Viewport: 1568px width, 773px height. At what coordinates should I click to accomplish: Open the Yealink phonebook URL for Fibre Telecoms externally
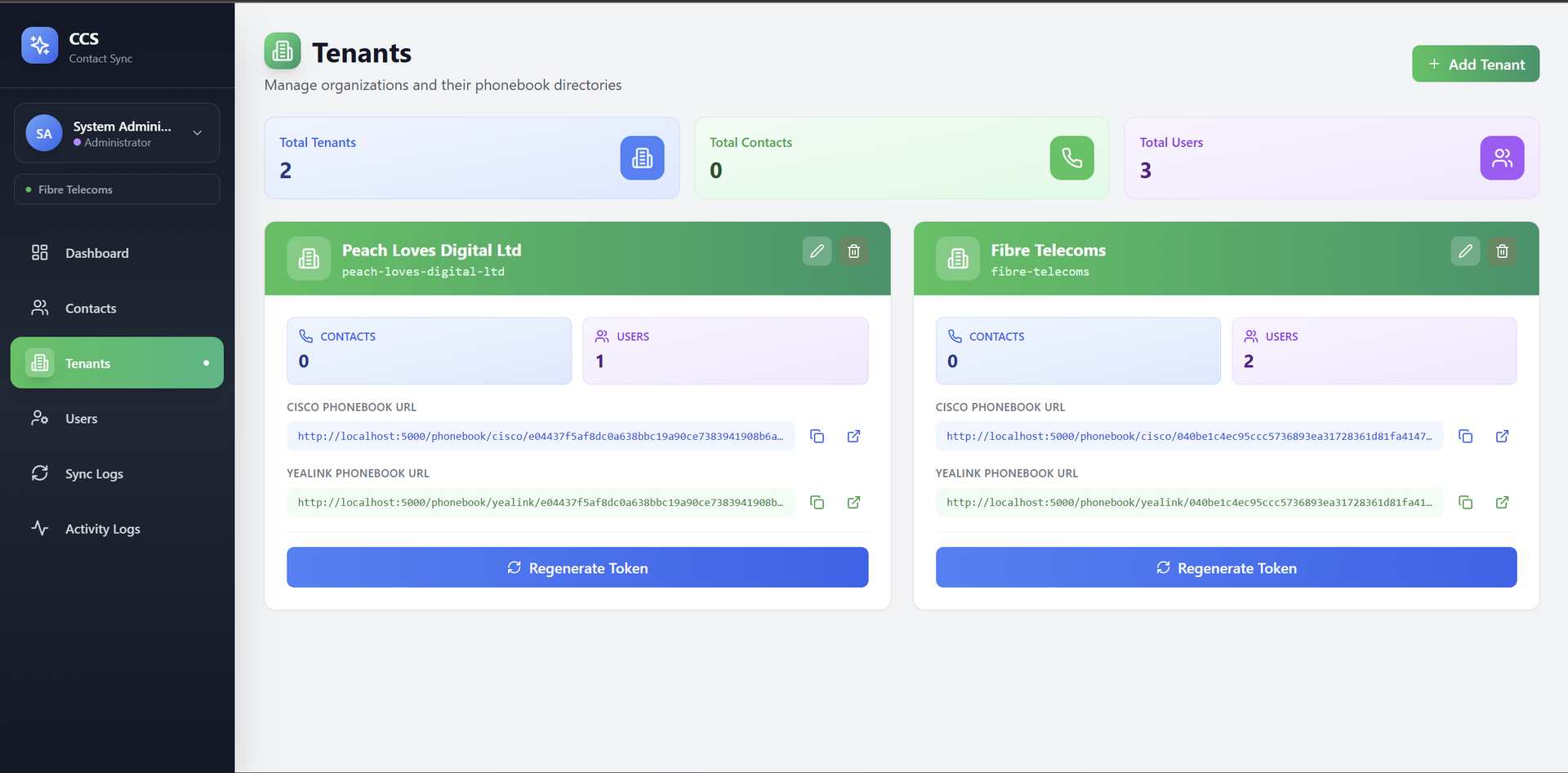tap(1502, 502)
